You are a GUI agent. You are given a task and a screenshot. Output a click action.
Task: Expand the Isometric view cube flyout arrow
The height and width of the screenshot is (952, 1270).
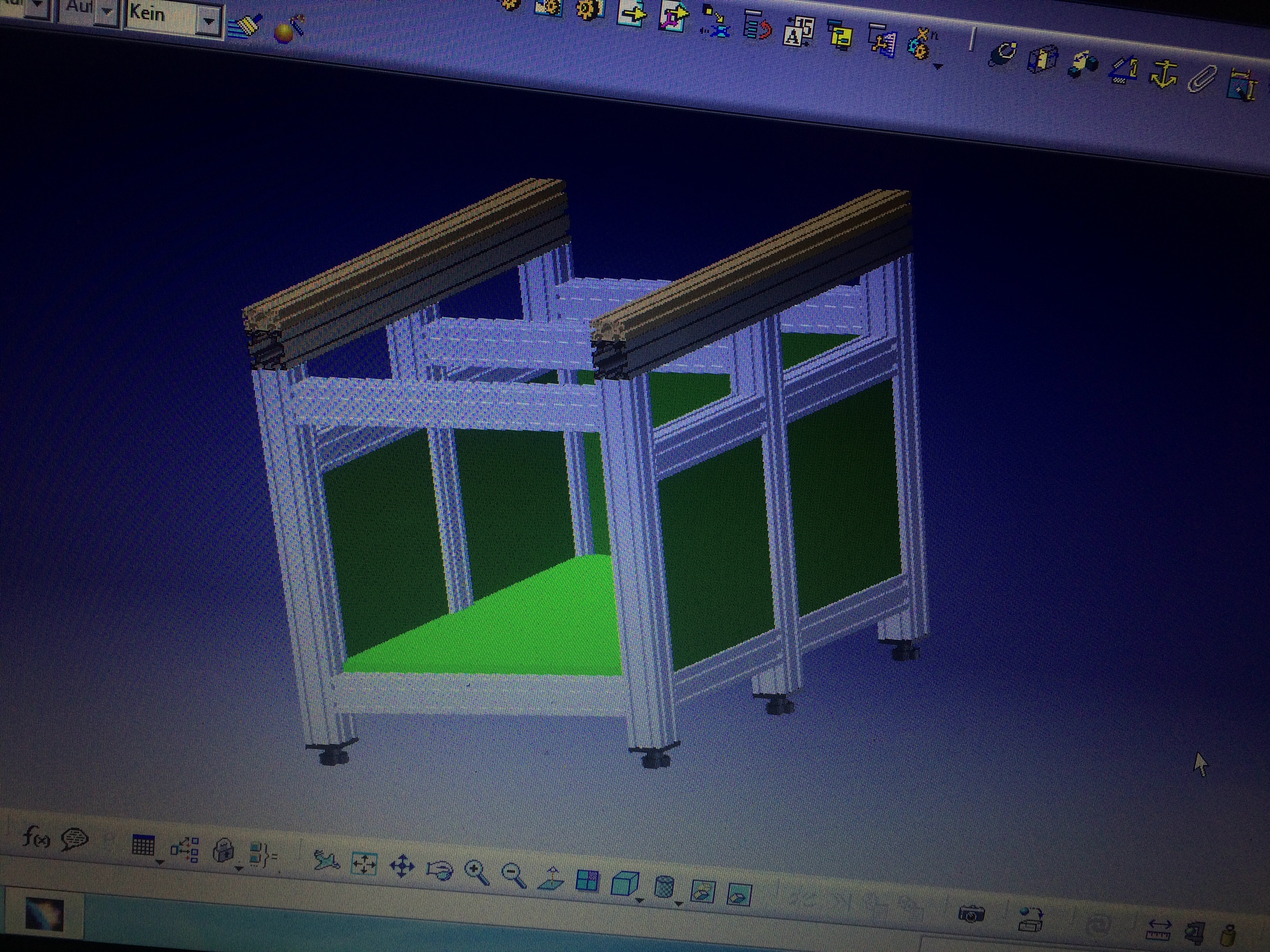640,901
